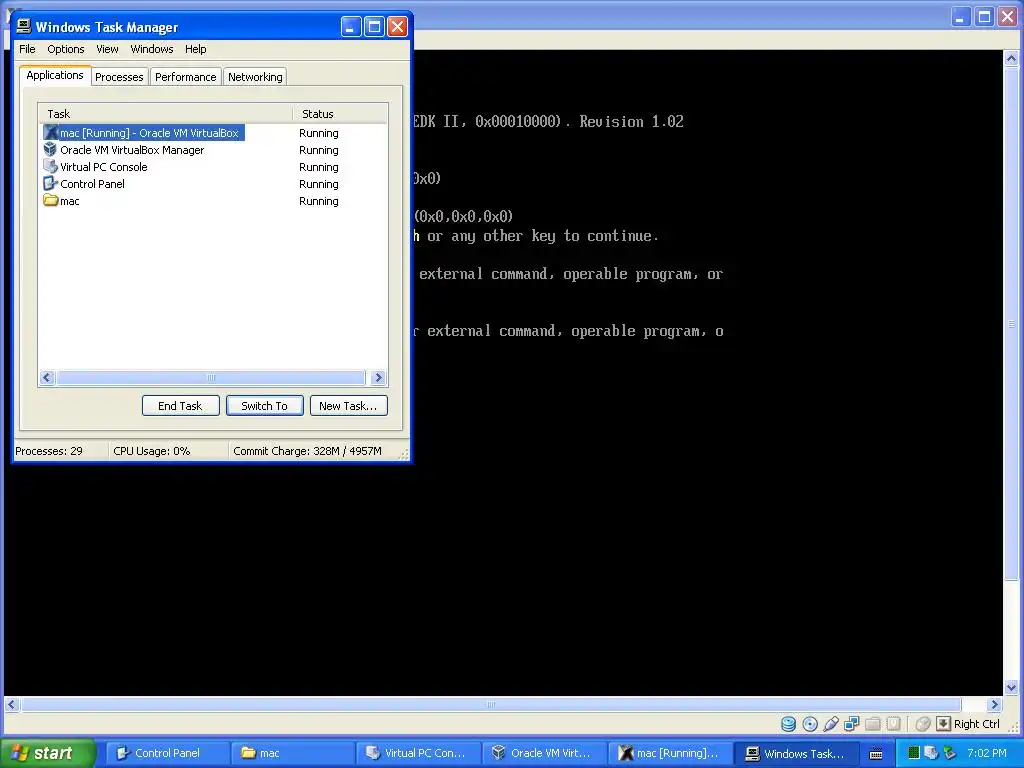This screenshot has width=1024, height=768.
Task: Click the CPU Usage: 0% status entry
Action: pos(152,451)
